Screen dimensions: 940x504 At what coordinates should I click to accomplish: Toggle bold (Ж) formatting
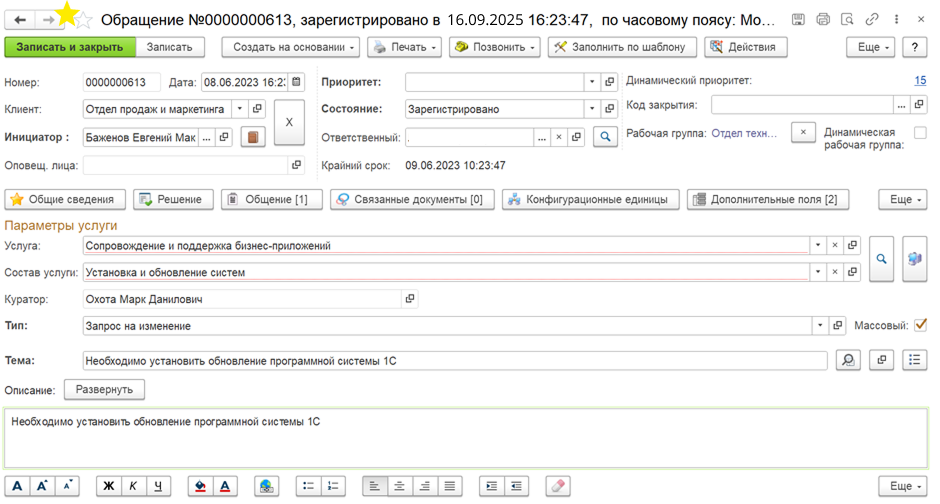point(109,486)
